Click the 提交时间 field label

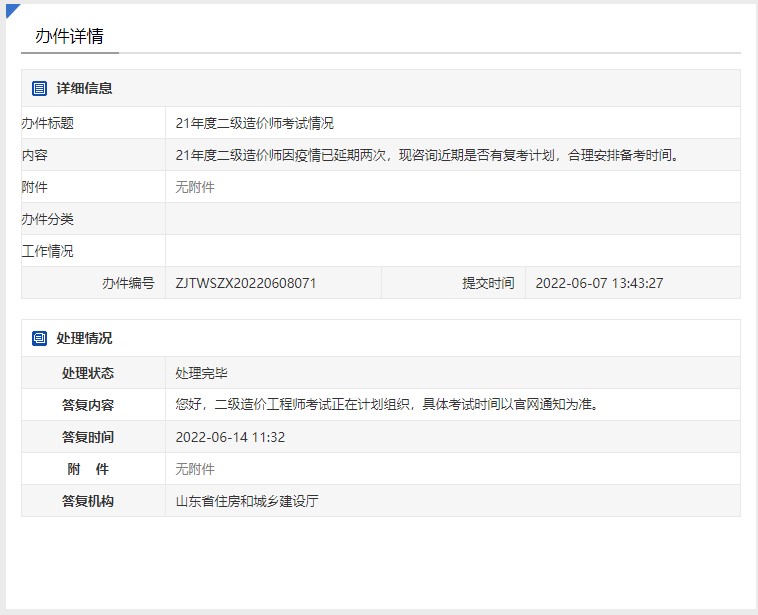(488, 283)
